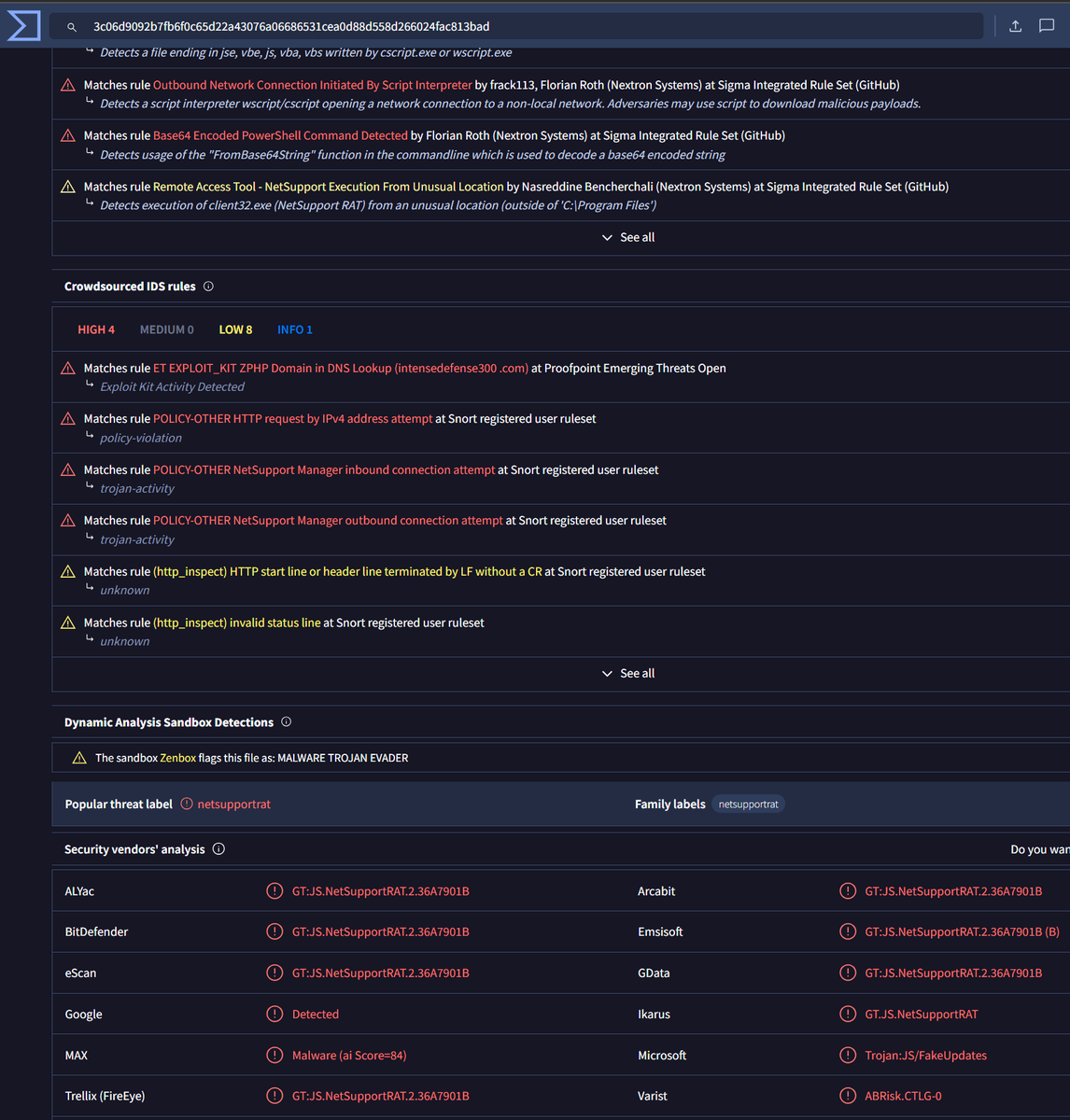
Task: Click detection icon in Google row
Action: point(275,1014)
